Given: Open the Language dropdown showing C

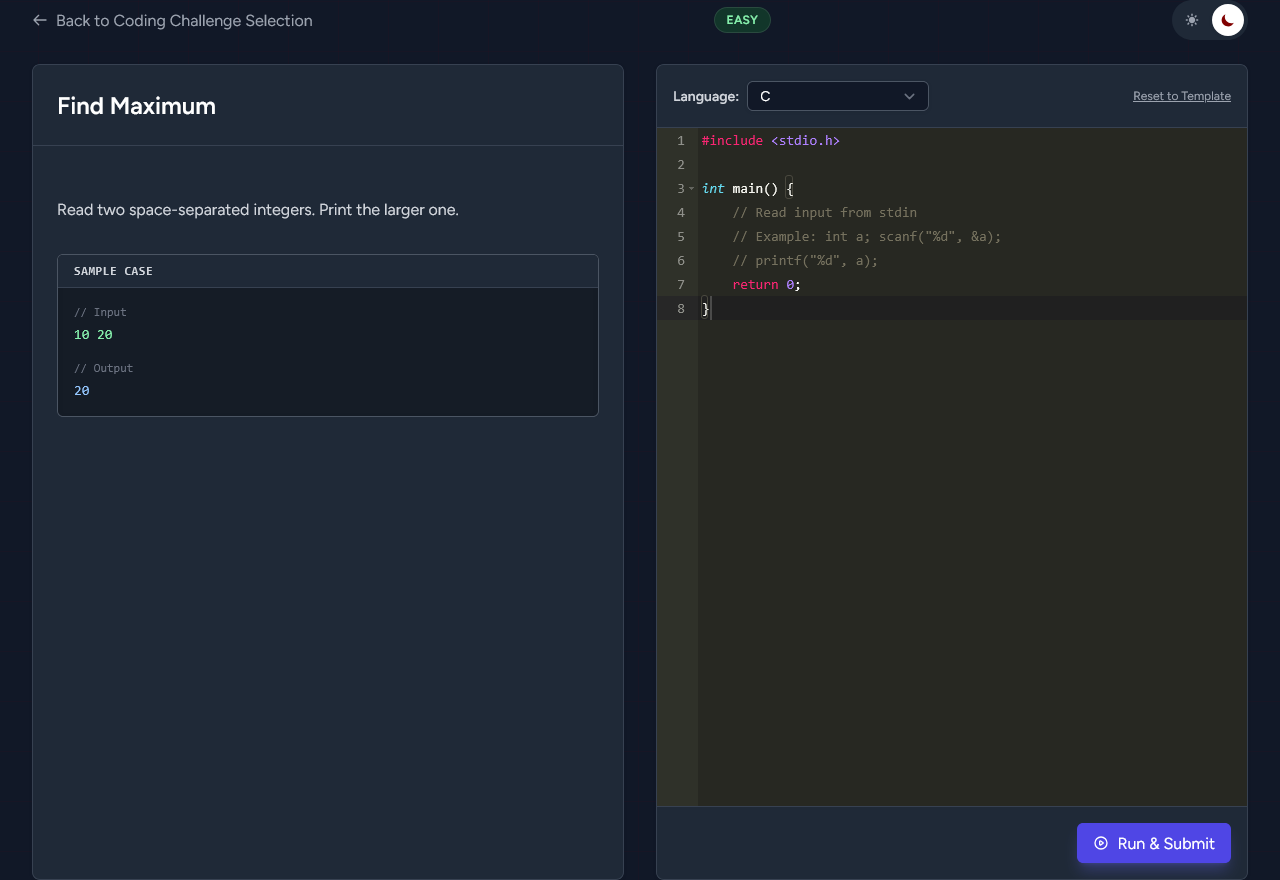Looking at the screenshot, I should pyautogui.click(x=838, y=96).
